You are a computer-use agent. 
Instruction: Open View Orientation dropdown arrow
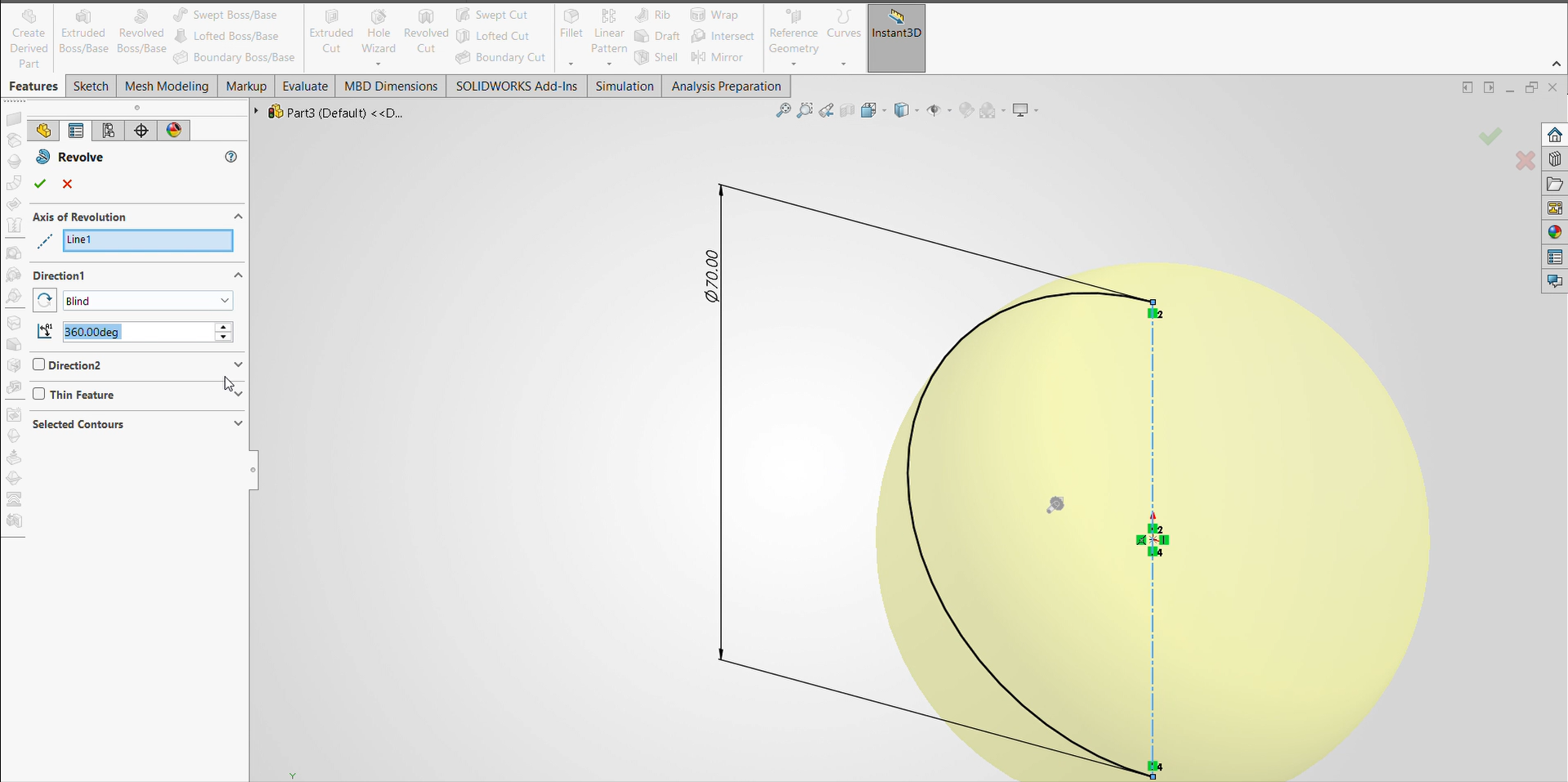885,110
